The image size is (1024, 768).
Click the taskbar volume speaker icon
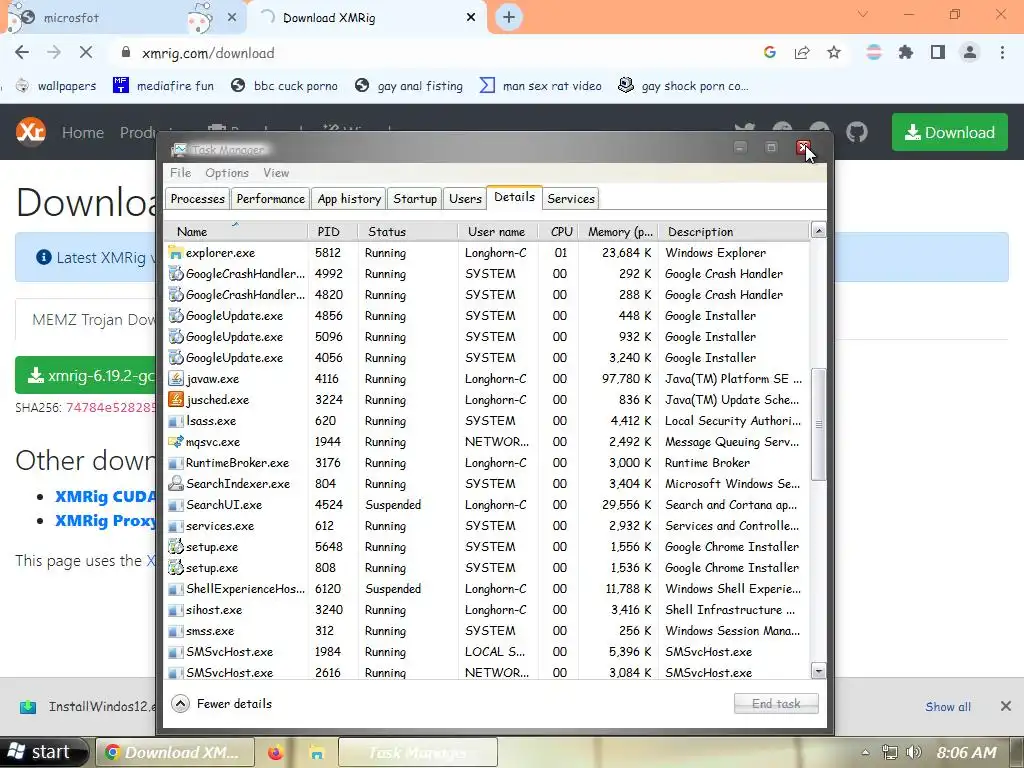point(914,752)
